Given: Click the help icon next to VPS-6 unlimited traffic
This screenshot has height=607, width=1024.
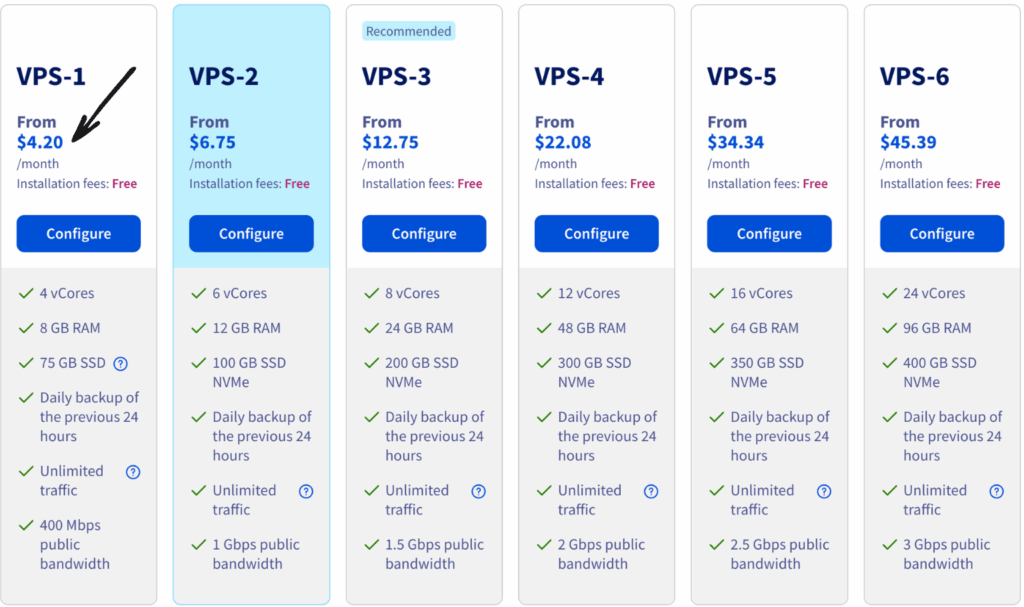Looking at the screenshot, I should pos(996,491).
